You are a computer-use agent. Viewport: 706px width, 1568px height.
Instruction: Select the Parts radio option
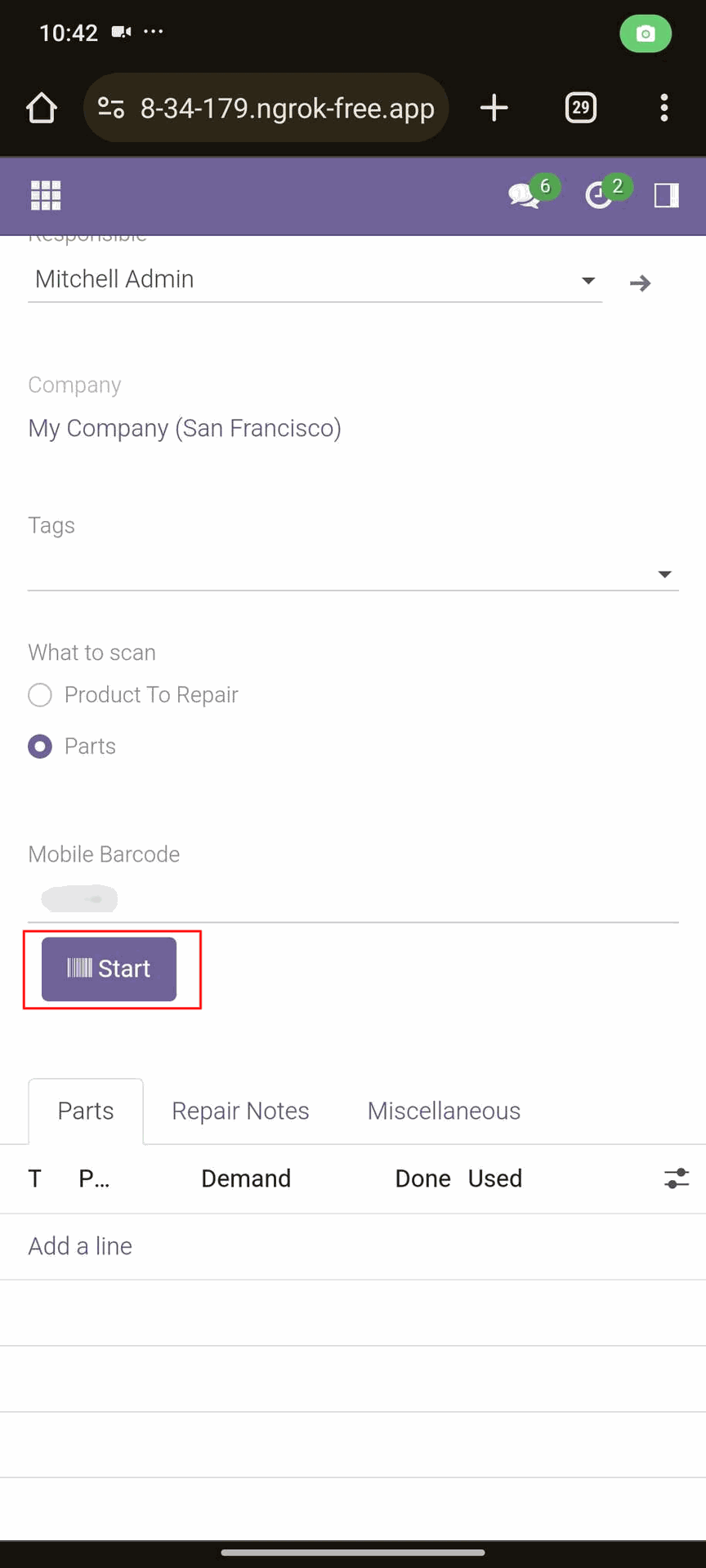coord(40,746)
